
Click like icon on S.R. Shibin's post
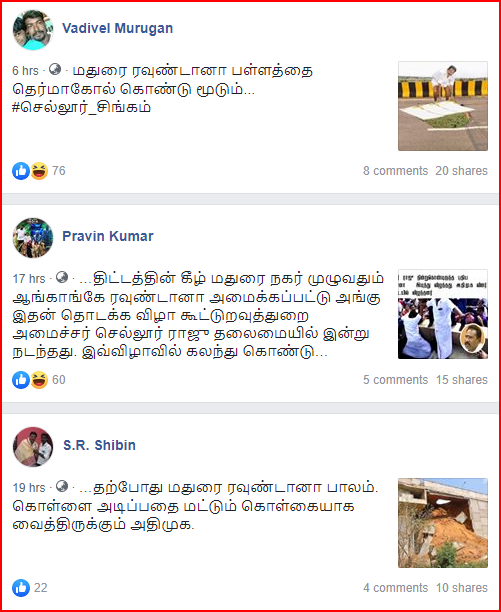pyautogui.click(x=21, y=588)
